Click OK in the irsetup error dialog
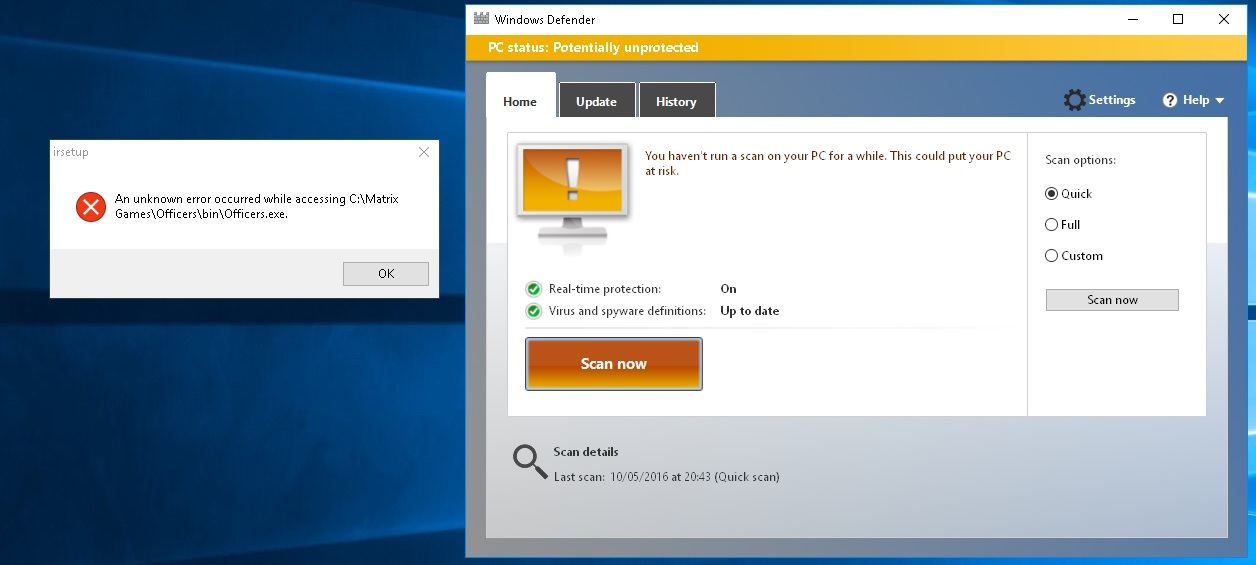The image size is (1256, 565). [386, 274]
